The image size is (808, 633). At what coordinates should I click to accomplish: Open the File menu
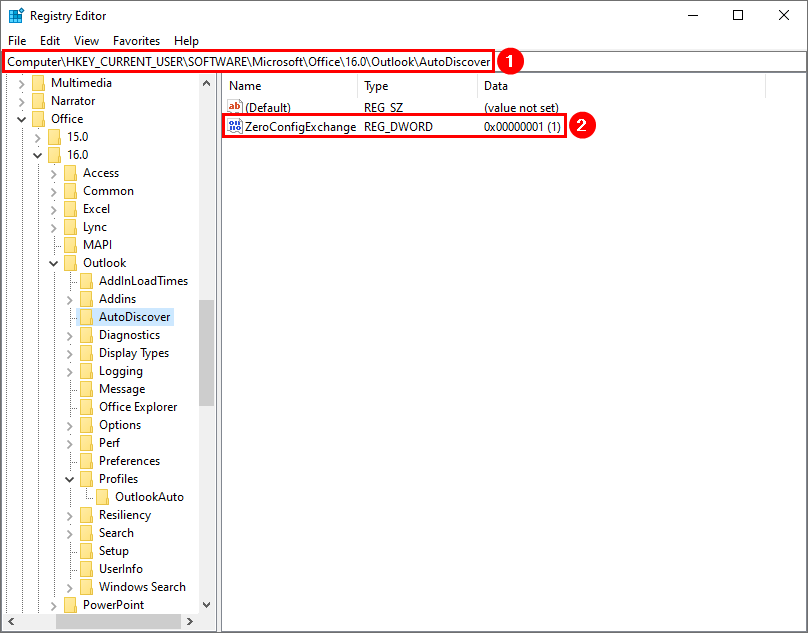(17, 41)
